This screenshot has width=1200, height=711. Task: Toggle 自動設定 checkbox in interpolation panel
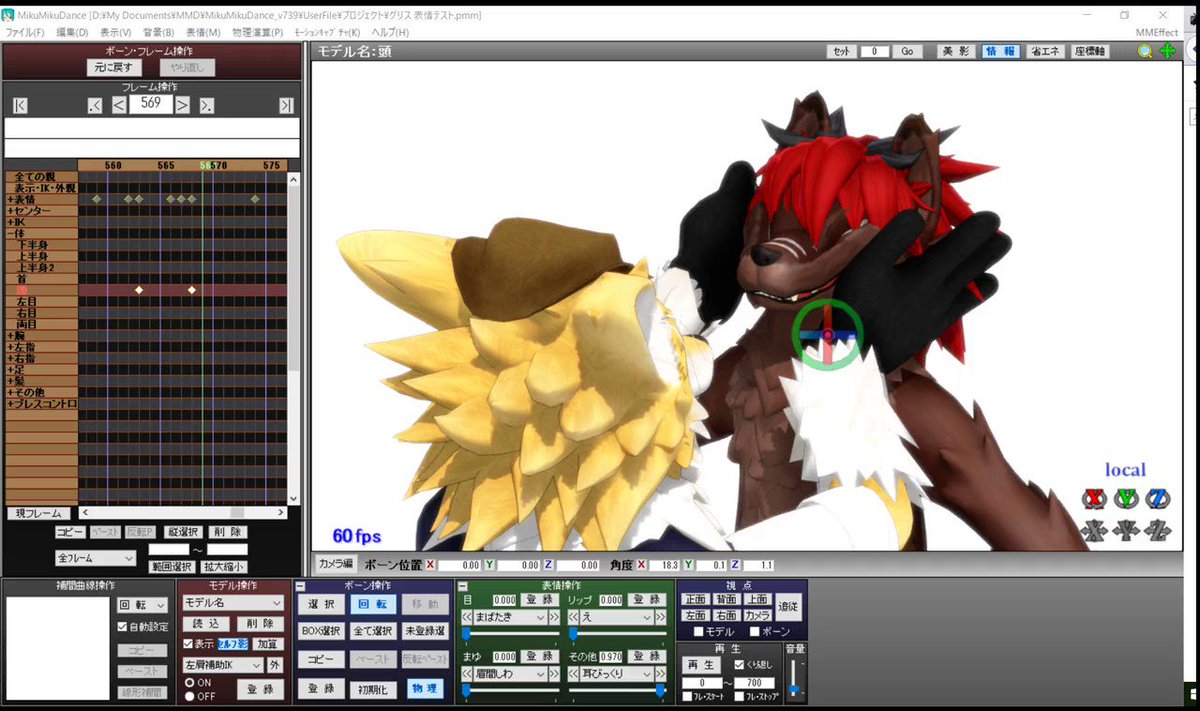pos(123,628)
